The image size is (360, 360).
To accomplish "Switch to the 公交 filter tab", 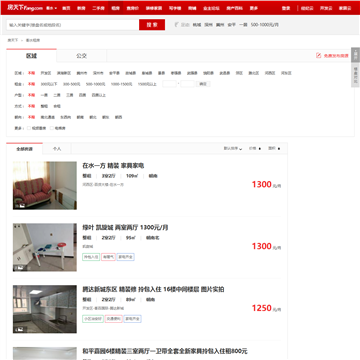I will pos(81,56).
